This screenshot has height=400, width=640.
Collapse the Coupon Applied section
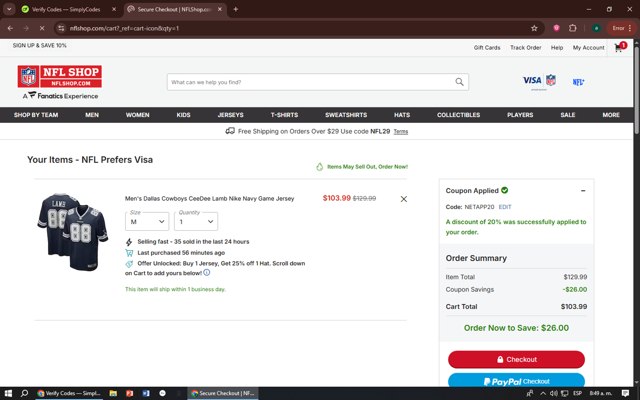pos(583,191)
